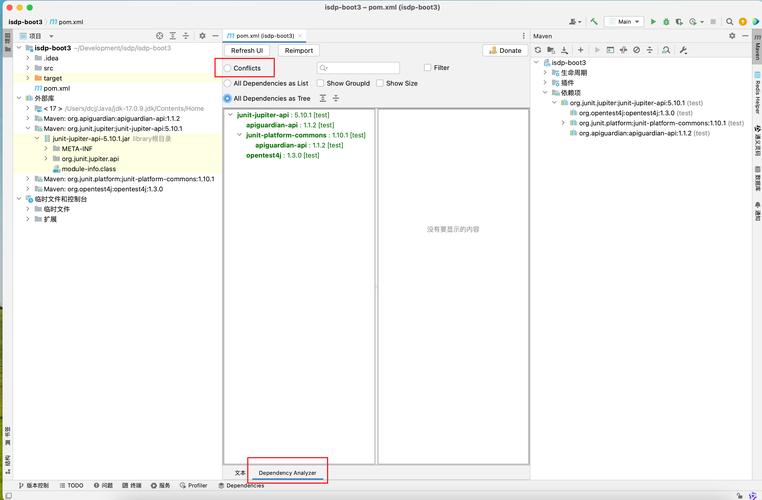Image resolution: width=762 pixels, height=500 pixels.
Task: Start debugging with the Debug bug icon
Action: pos(666,21)
